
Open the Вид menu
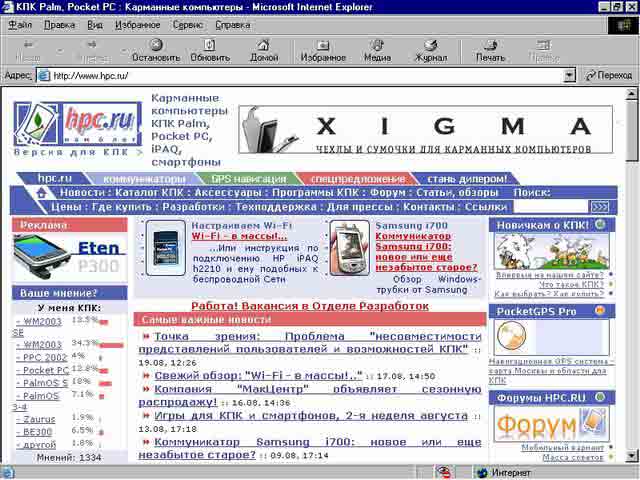point(95,25)
